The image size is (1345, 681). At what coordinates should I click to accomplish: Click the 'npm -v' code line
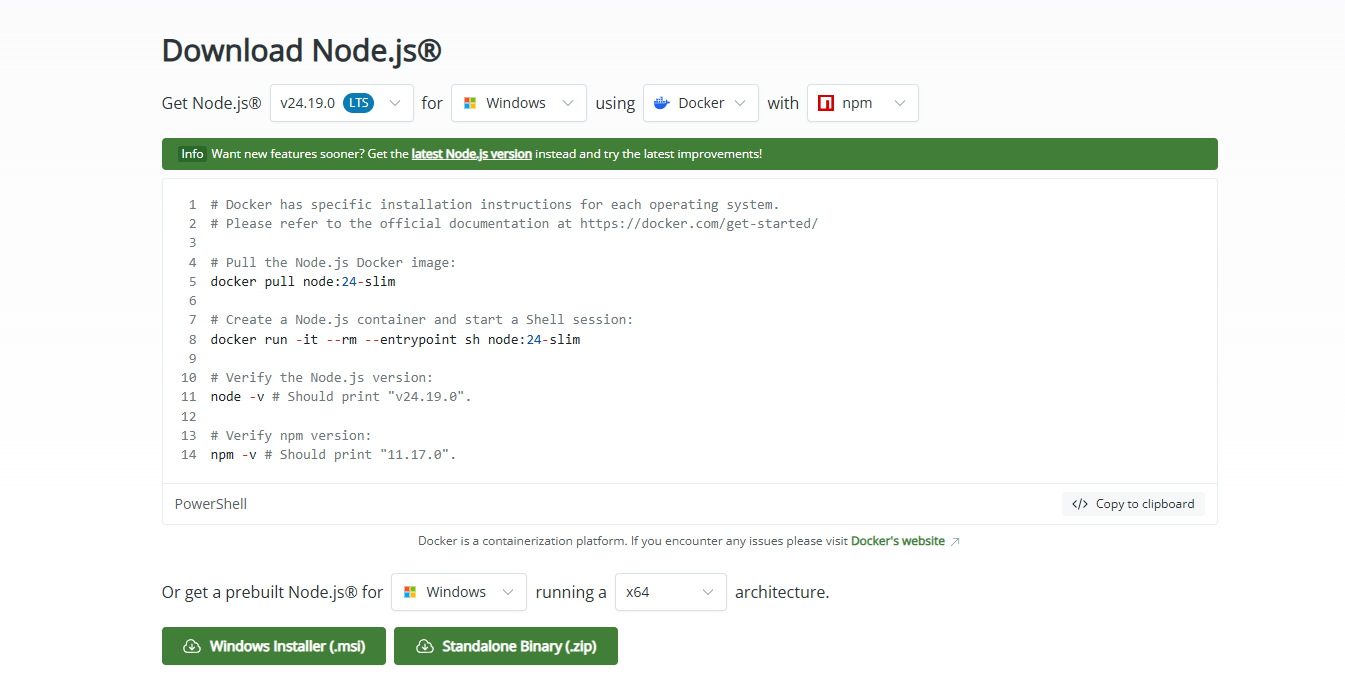pos(333,454)
